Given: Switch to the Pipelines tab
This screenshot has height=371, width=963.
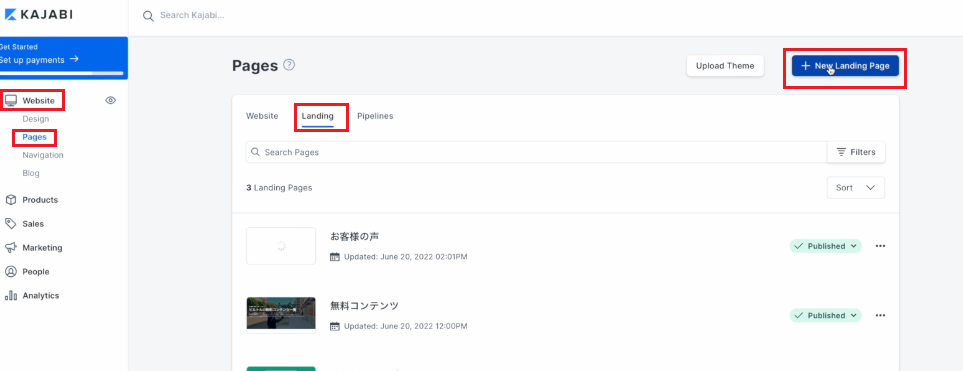Looking at the screenshot, I should point(375,116).
